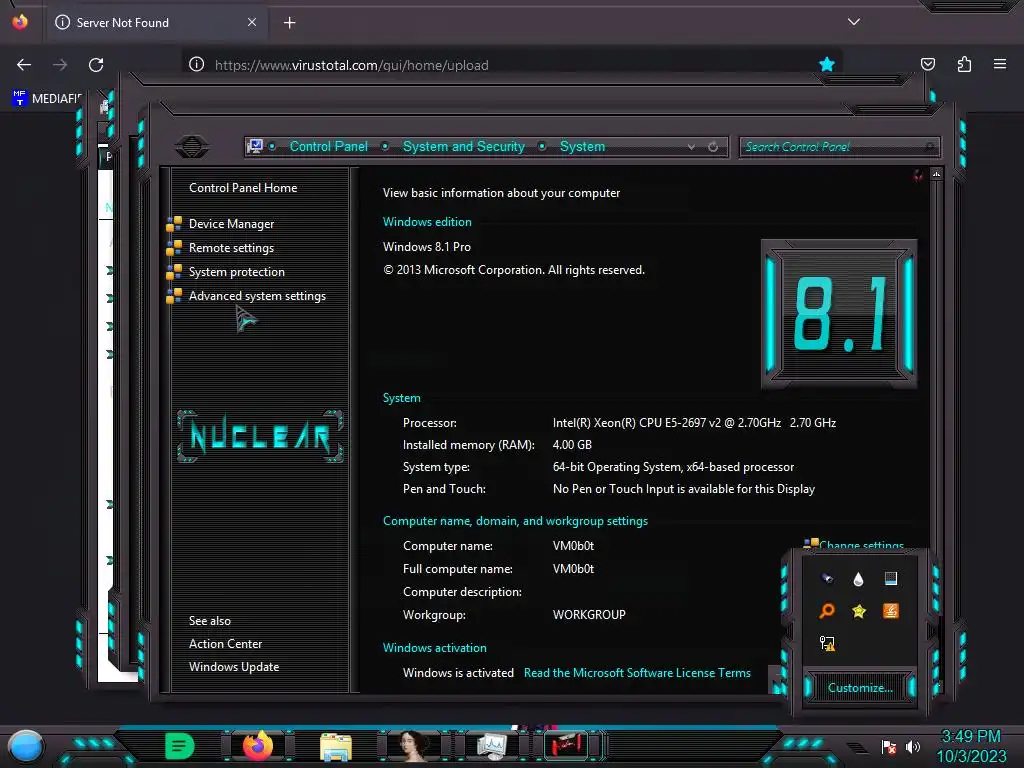Screen dimensions: 1024x768
Task: Click the Device Manager shield icon
Action: (174, 224)
